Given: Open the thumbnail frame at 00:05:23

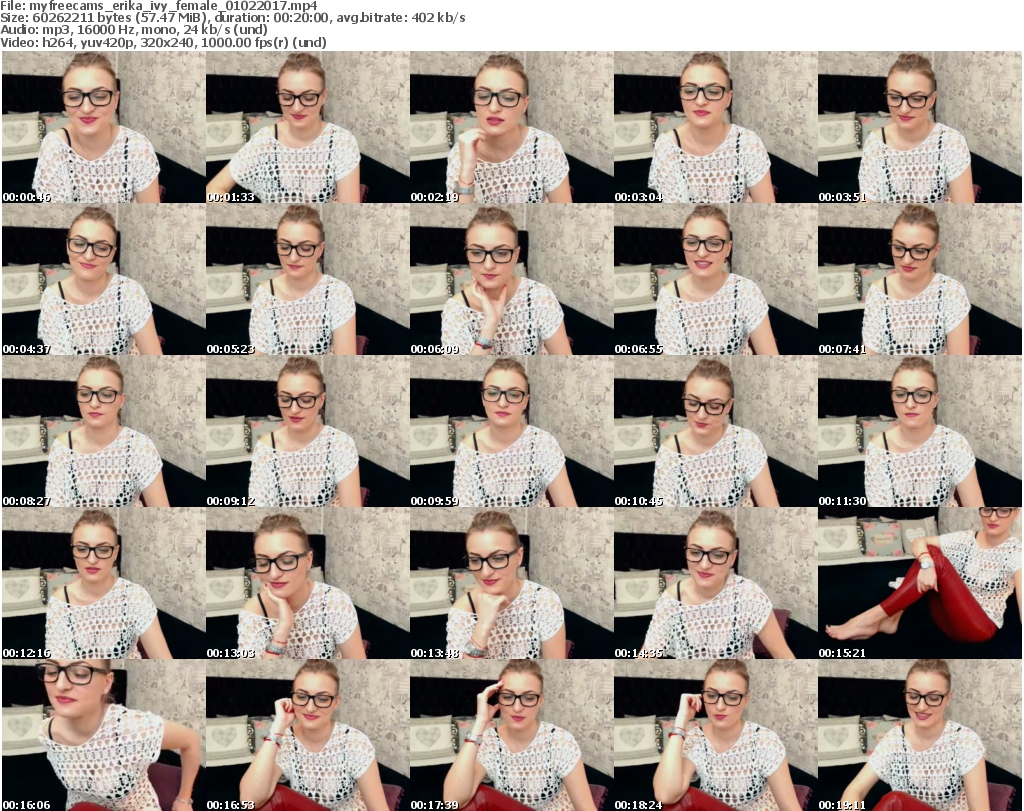Looking at the screenshot, I should [308, 279].
